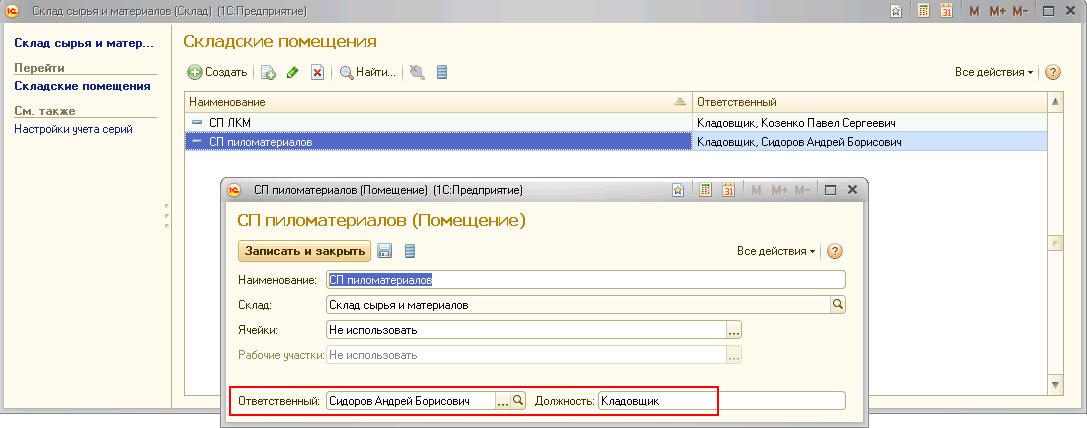Screen dimensions: 1087x428
Task: Maximize the СП пиломатериалов dialog
Action: pos(831,190)
